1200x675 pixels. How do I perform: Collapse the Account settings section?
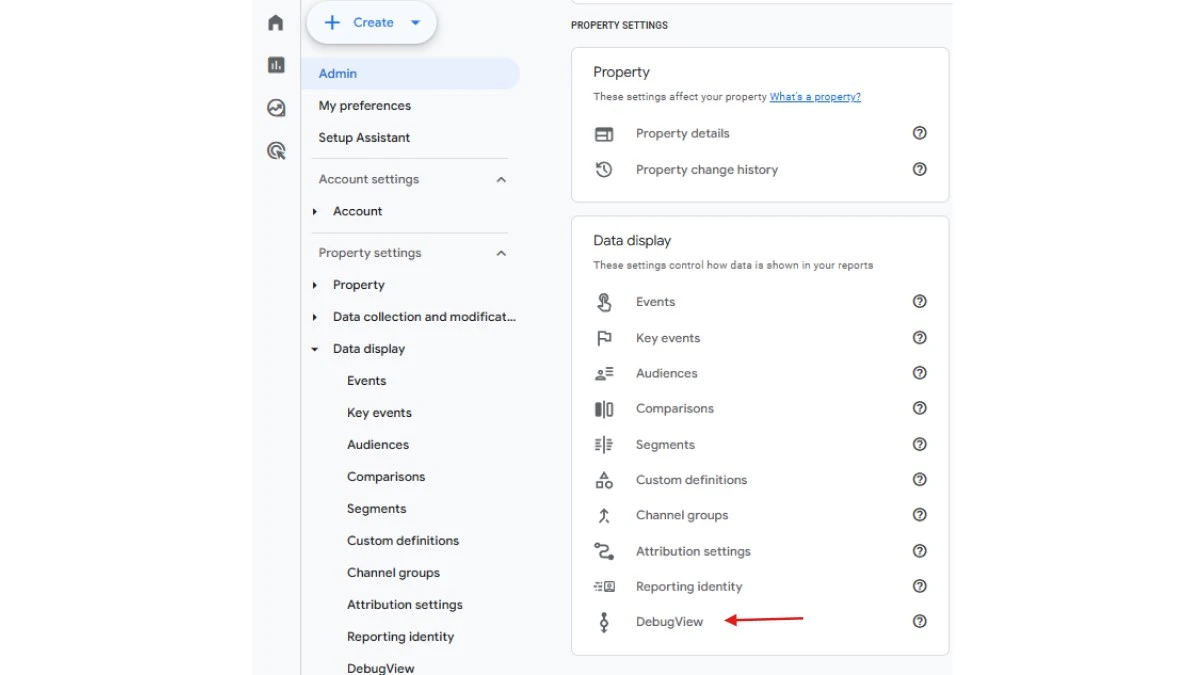(x=501, y=180)
